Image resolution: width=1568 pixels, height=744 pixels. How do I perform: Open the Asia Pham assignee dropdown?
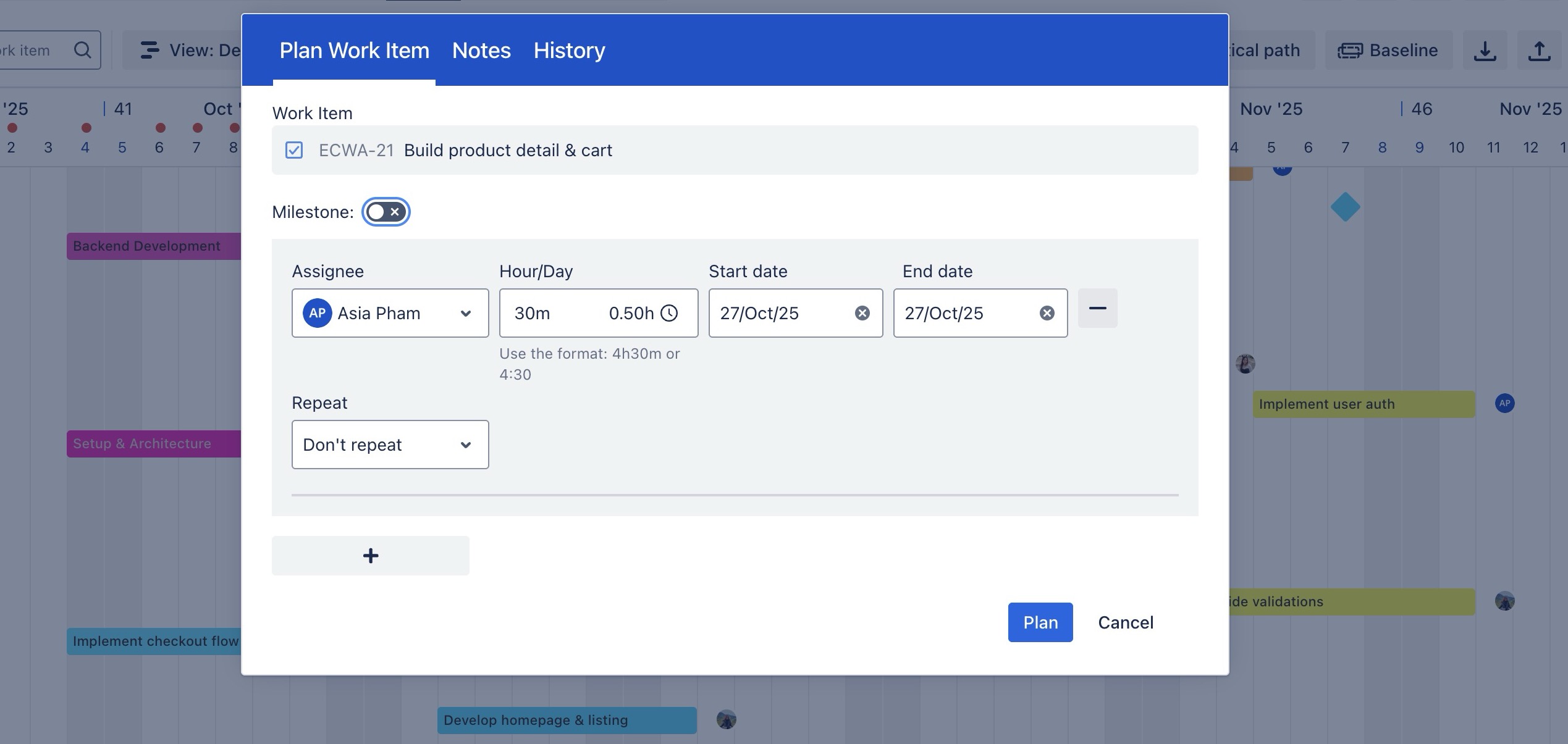[x=390, y=313]
